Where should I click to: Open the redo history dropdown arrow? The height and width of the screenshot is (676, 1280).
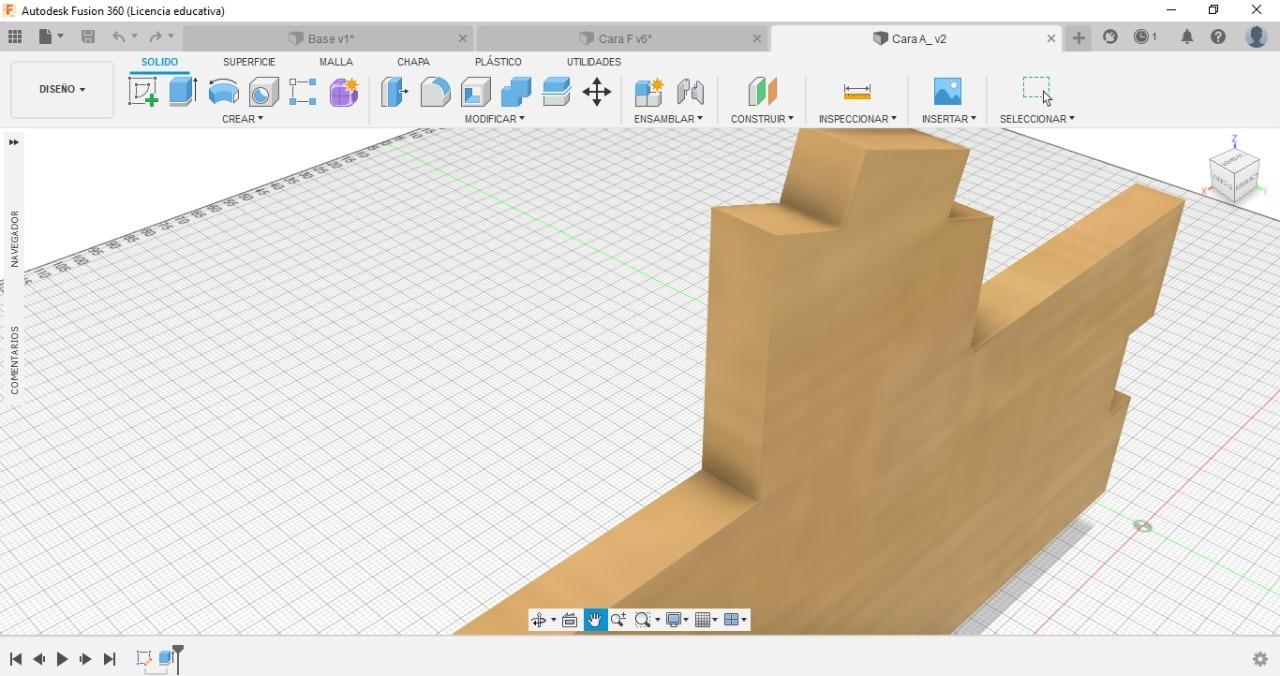[171, 37]
